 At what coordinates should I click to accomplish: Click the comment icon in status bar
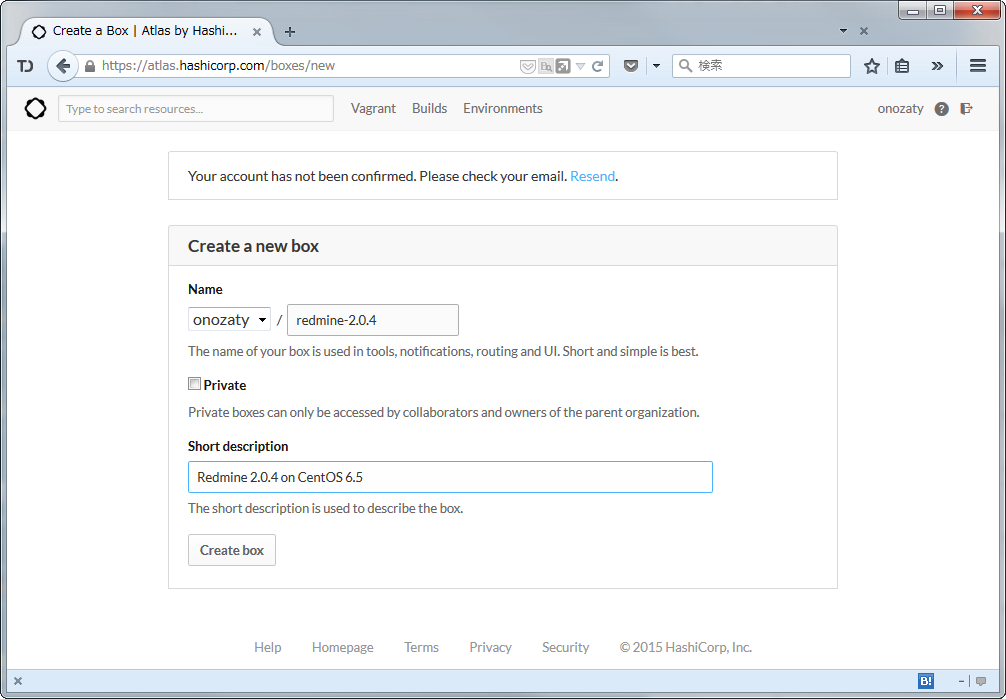[981, 681]
